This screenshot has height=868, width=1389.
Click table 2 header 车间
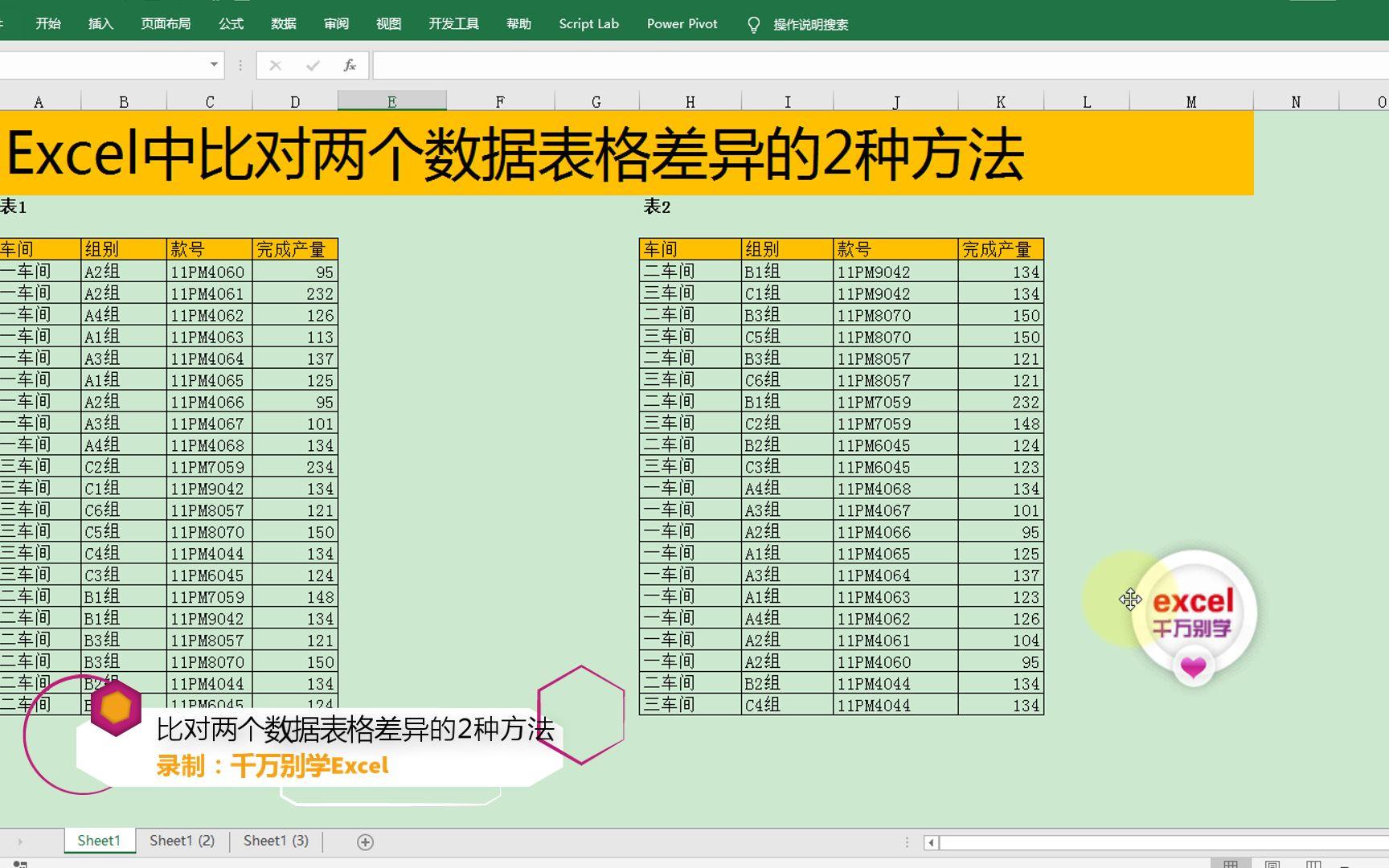pyautogui.click(x=690, y=249)
